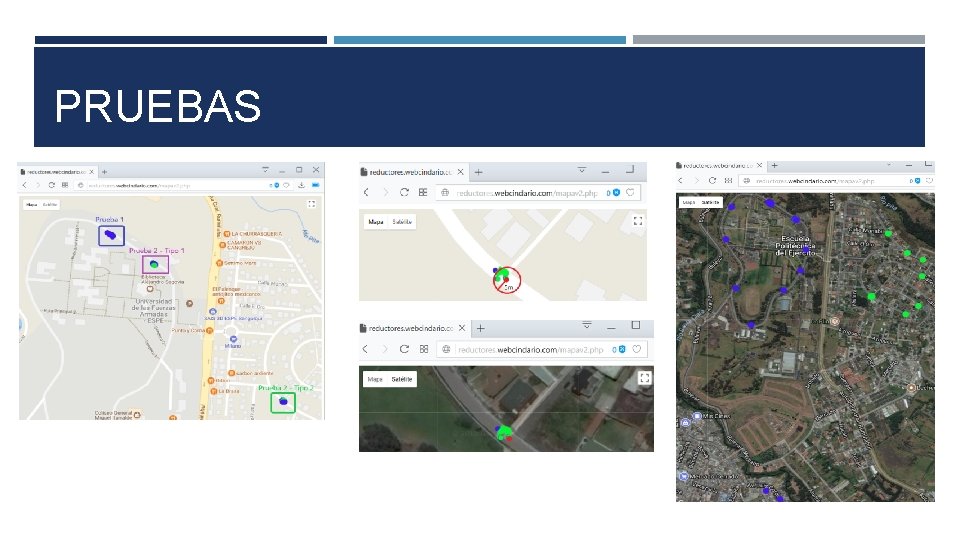Click the Prueba 2 - Tipo 2 green marker
The height and width of the screenshot is (540, 960).
pyautogui.click(x=283, y=402)
